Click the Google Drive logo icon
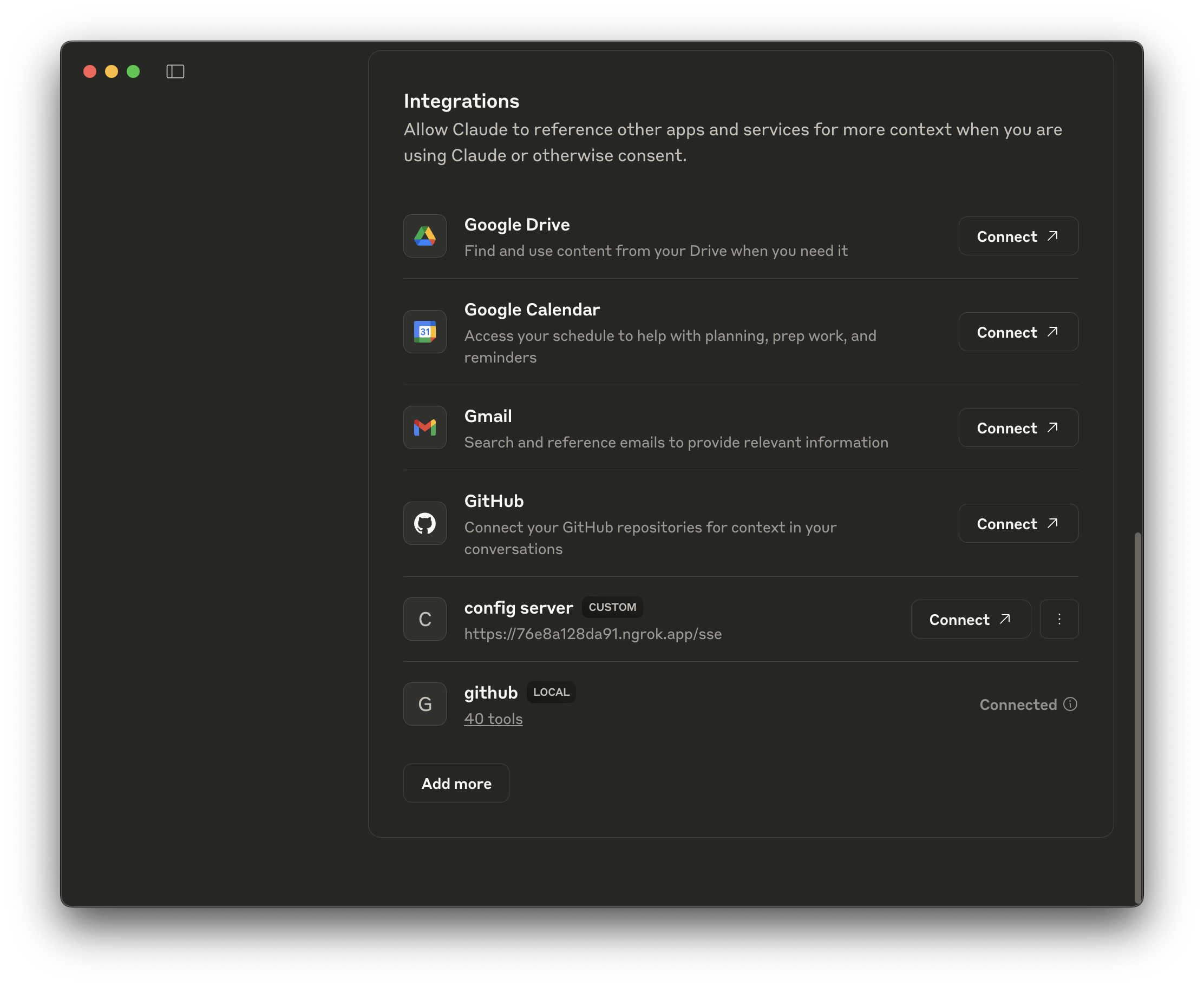 425,236
